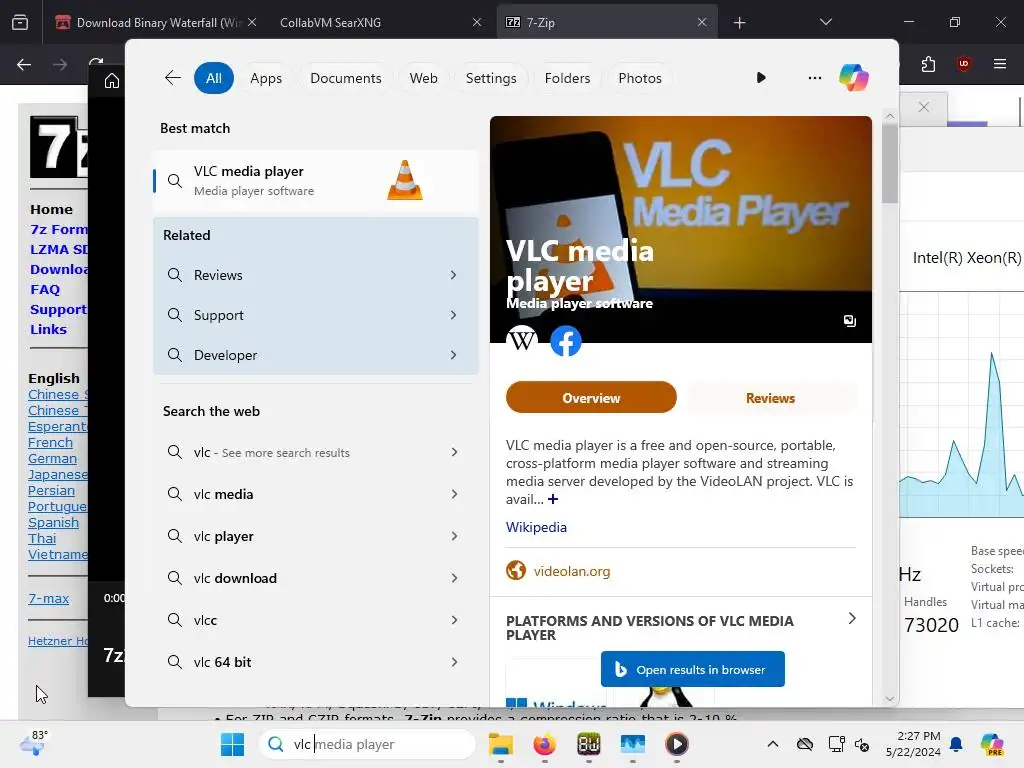Click the home icon in the black panel
Image resolution: width=1024 pixels, height=768 pixels.
click(112, 80)
